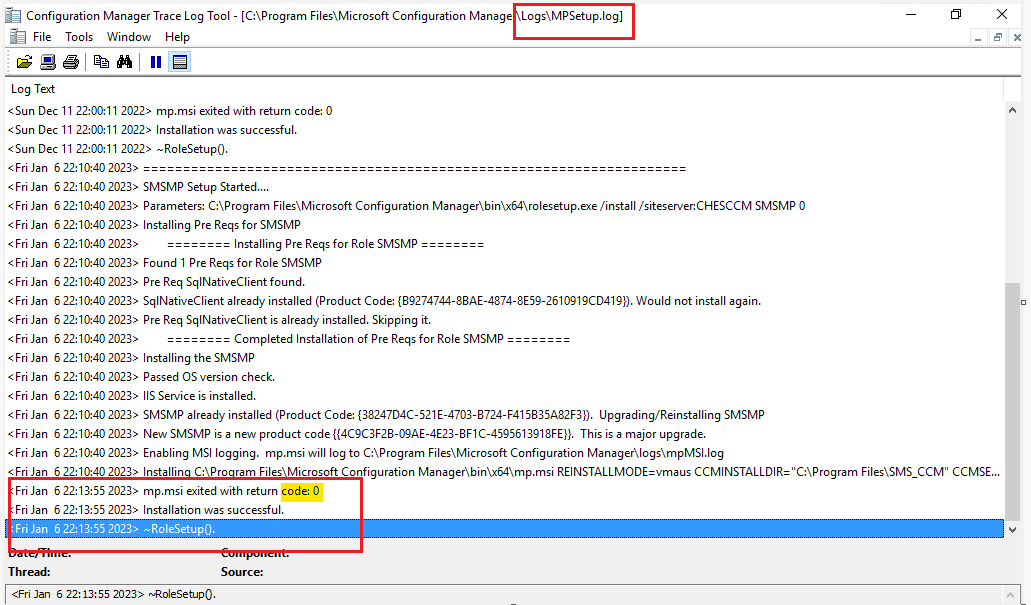
Task: Select the 'Installing C:\Program Files...mp.msi REINSTALLMODE' line
Action: [x=504, y=472]
